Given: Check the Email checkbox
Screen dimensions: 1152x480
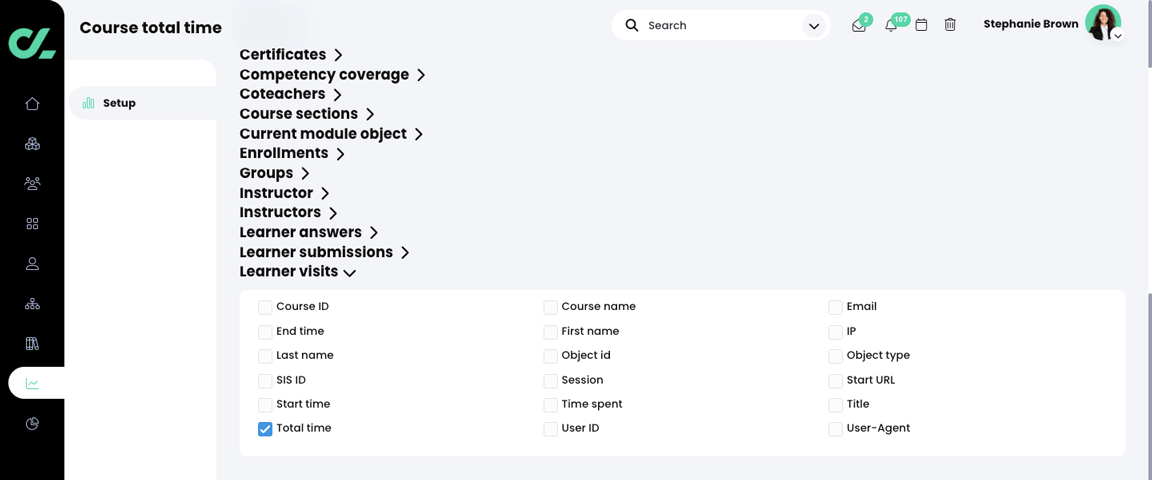Looking at the screenshot, I should pyautogui.click(x=835, y=307).
